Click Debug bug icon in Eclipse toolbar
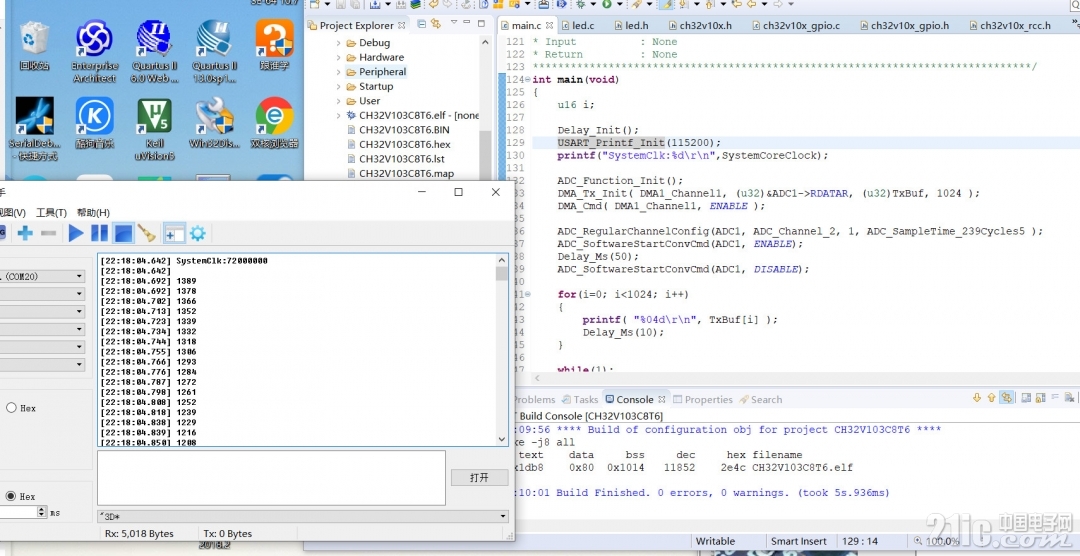Image resolution: width=1080 pixels, height=556 pixels. click(581, 4)
